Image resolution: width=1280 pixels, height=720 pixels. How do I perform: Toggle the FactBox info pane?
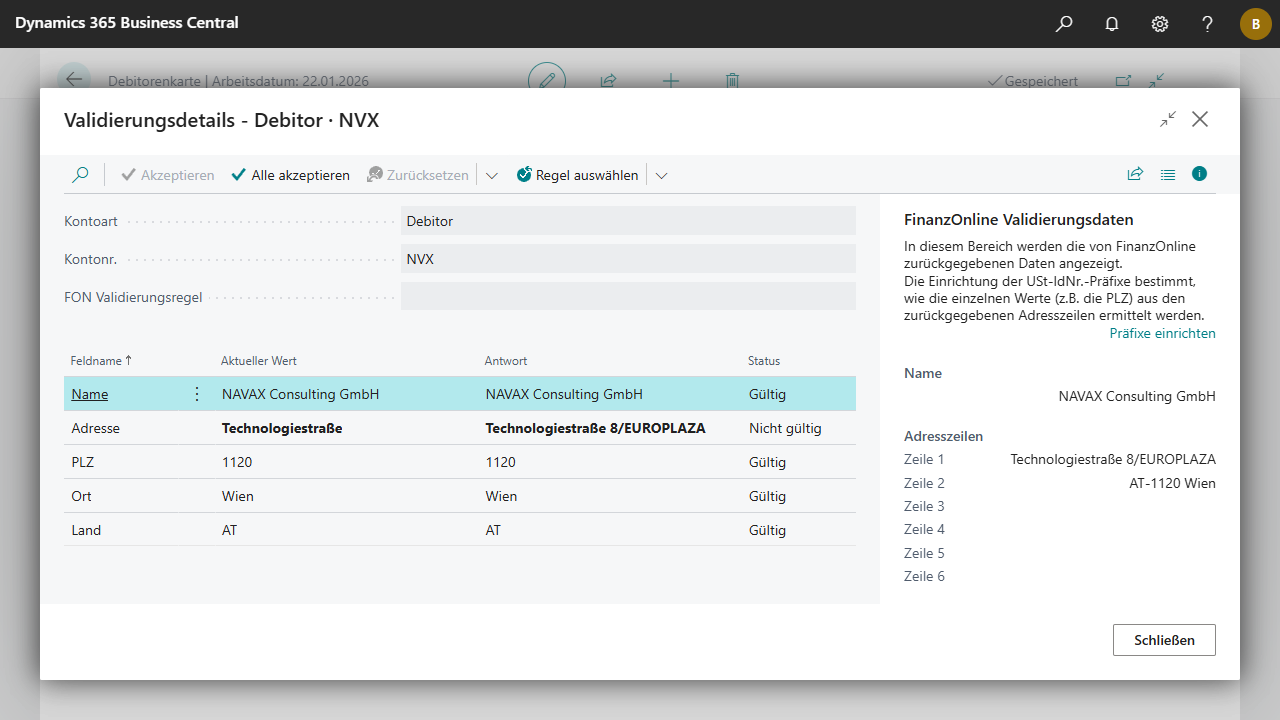[1200, 174]
